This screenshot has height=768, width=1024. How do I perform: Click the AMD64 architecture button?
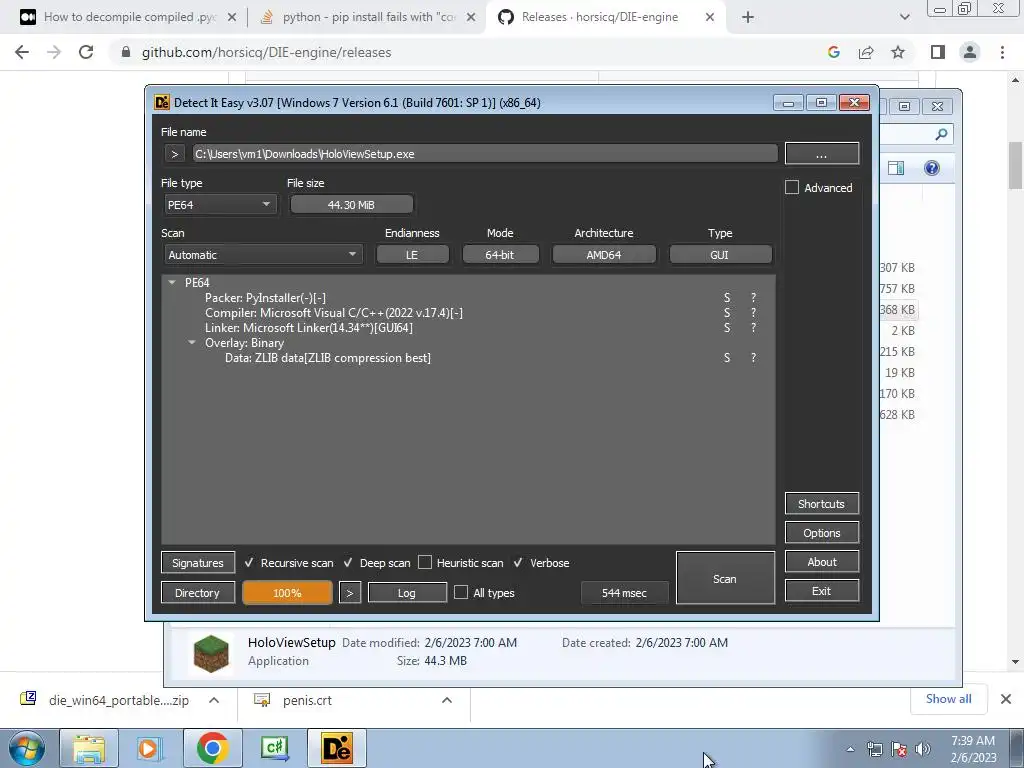(x=603, y=255)
